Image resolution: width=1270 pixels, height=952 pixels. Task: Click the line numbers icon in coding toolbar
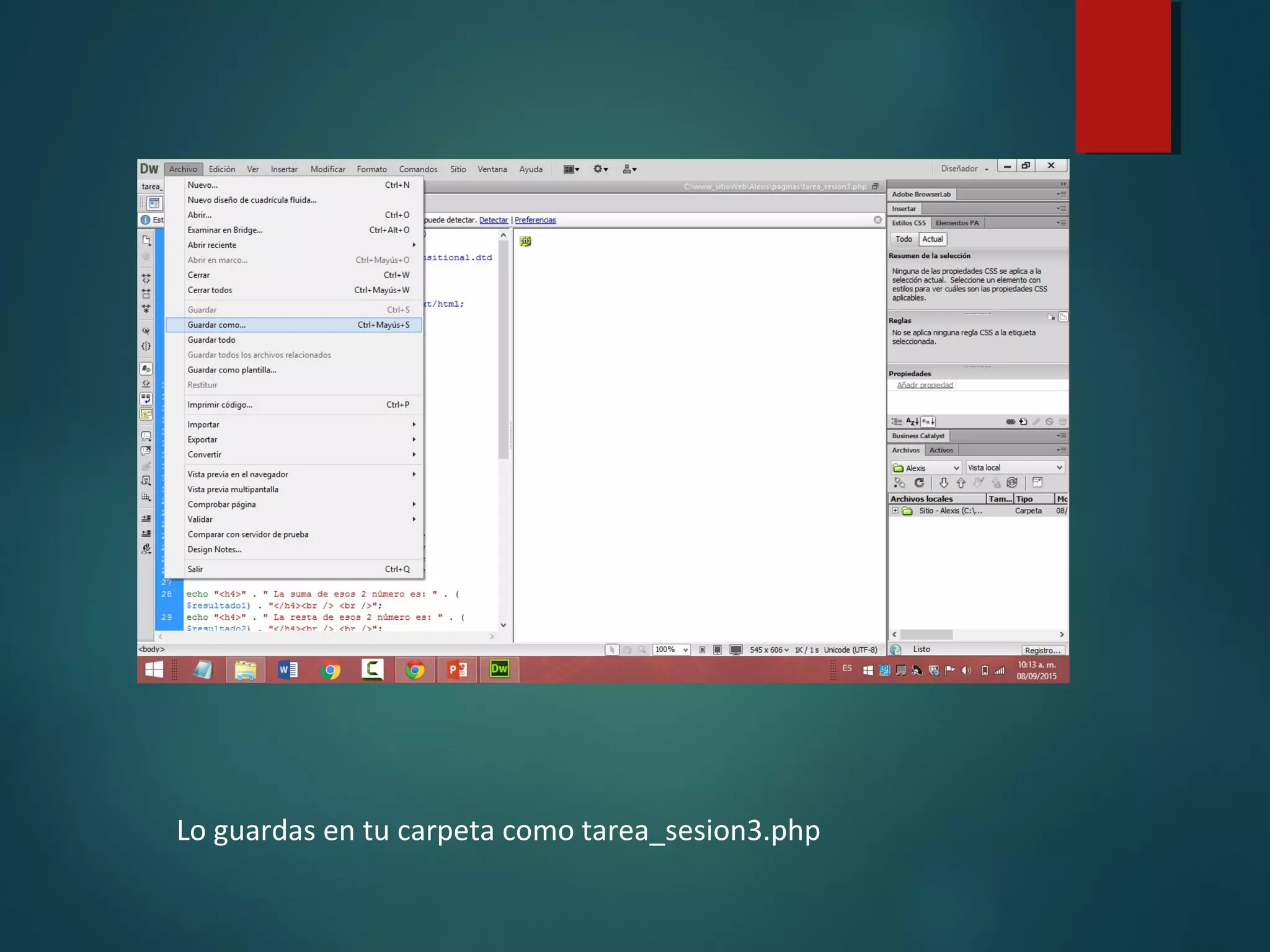point(146,369)
